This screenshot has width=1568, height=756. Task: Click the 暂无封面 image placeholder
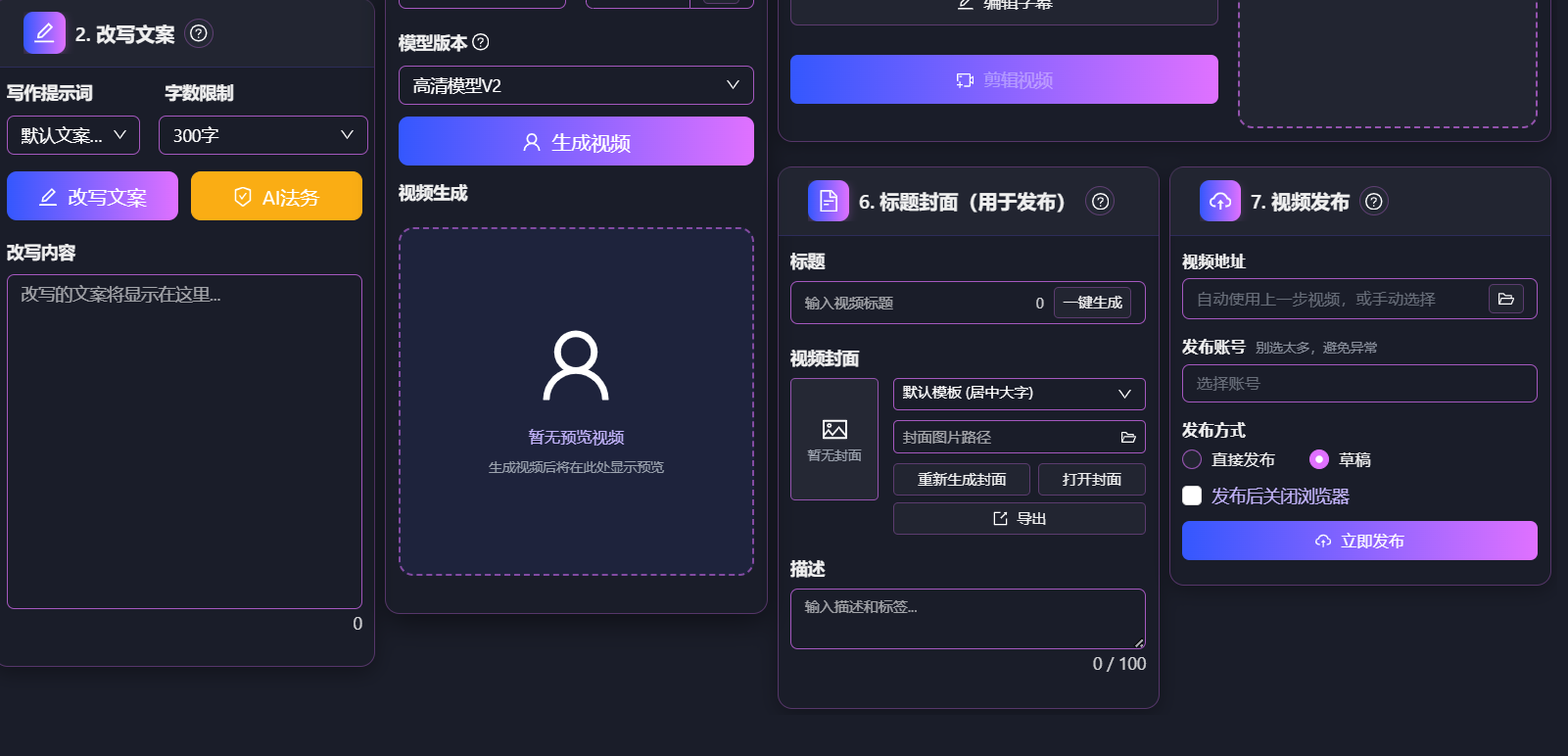click(834, 439)
